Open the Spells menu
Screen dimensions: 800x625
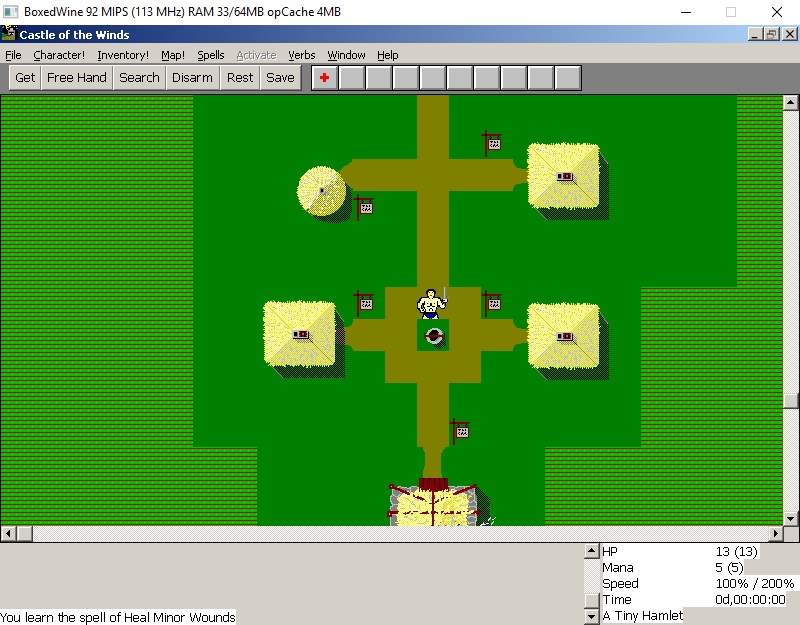211,55
